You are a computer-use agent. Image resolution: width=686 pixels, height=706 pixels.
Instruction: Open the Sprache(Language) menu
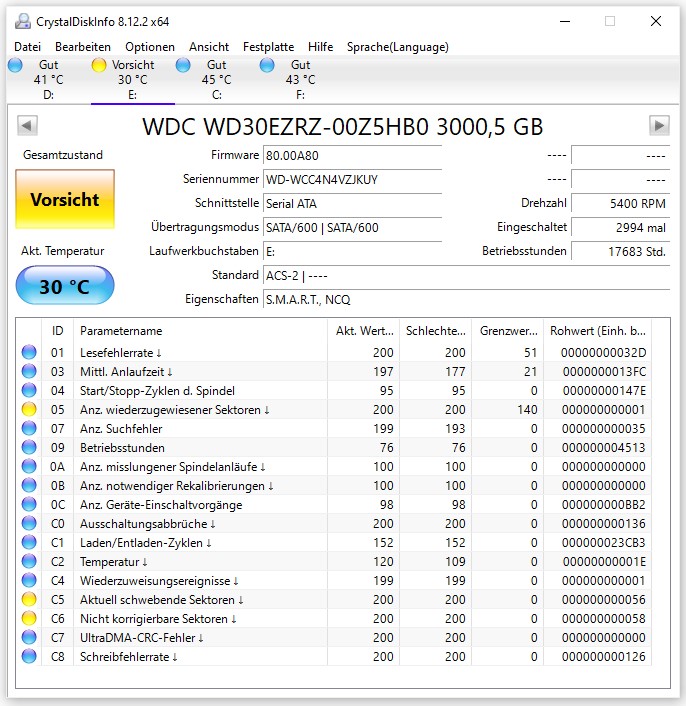coord(397,47)
